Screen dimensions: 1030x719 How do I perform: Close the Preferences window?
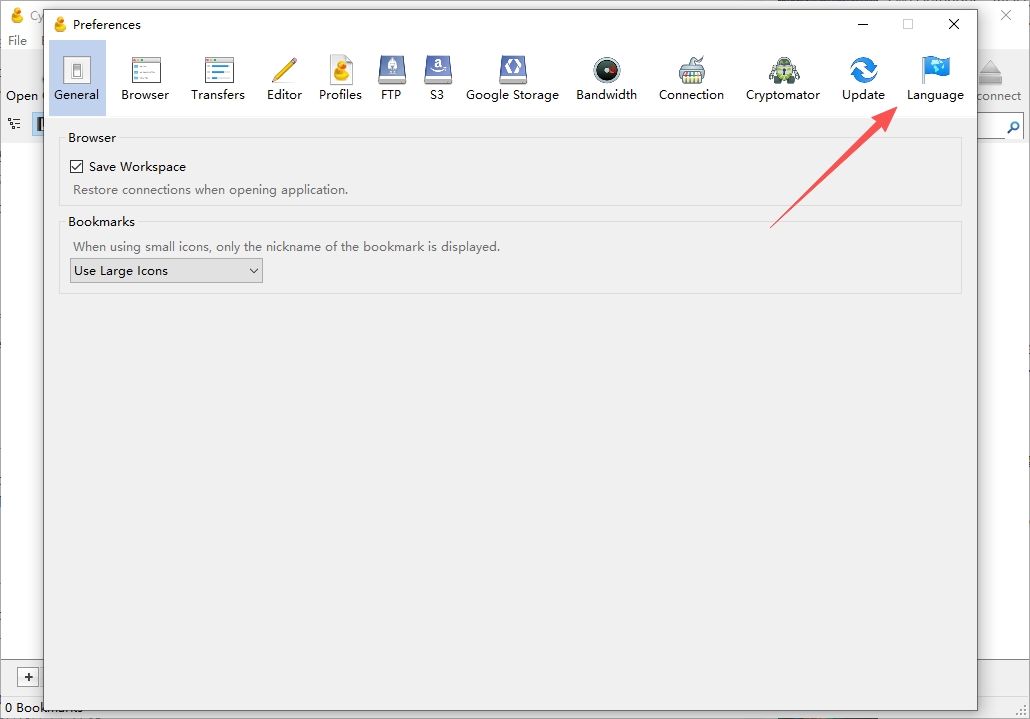pyautogui.click(x=954, y=24)
